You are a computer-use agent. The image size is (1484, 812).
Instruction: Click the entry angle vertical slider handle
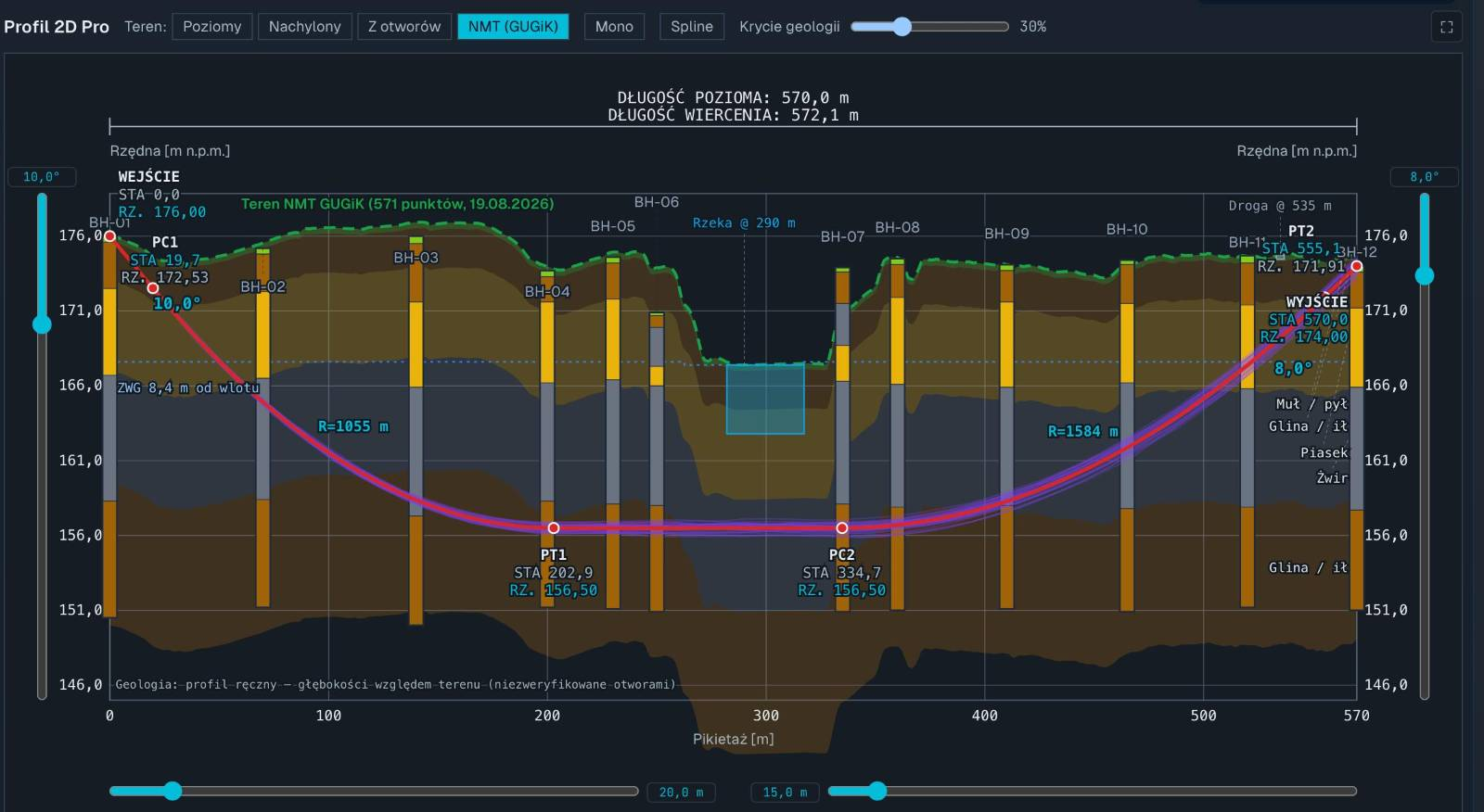point(42,324)
